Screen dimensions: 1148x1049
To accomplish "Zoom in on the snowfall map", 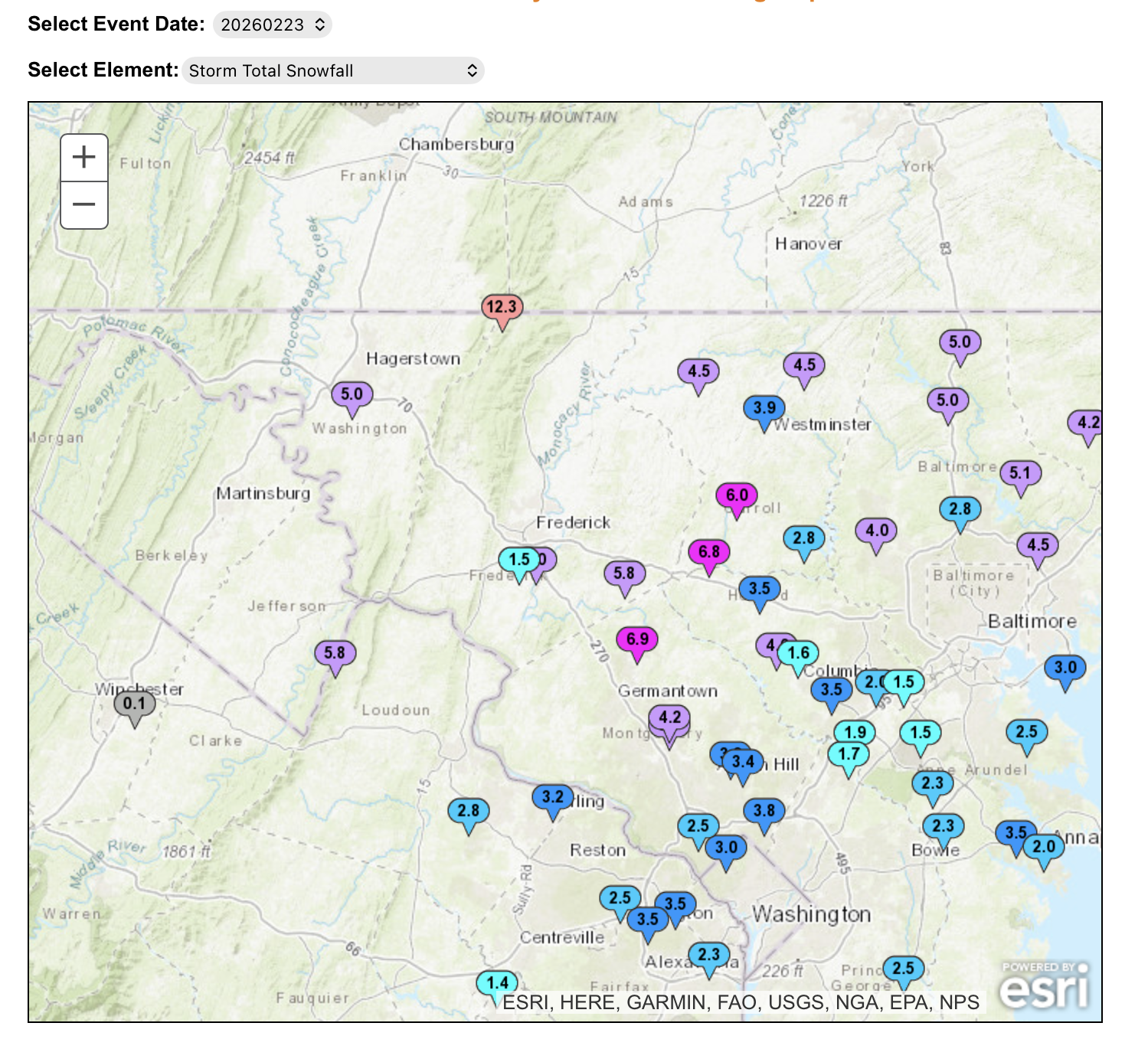I will point(84,158).
